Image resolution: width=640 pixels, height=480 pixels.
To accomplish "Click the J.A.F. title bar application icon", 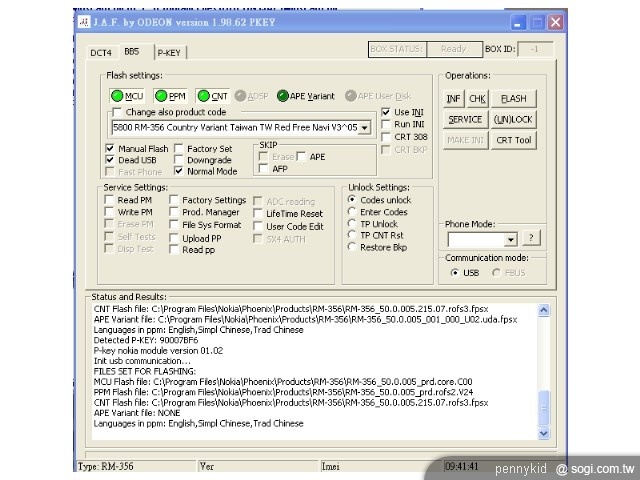I will click(x=84, y=22).
